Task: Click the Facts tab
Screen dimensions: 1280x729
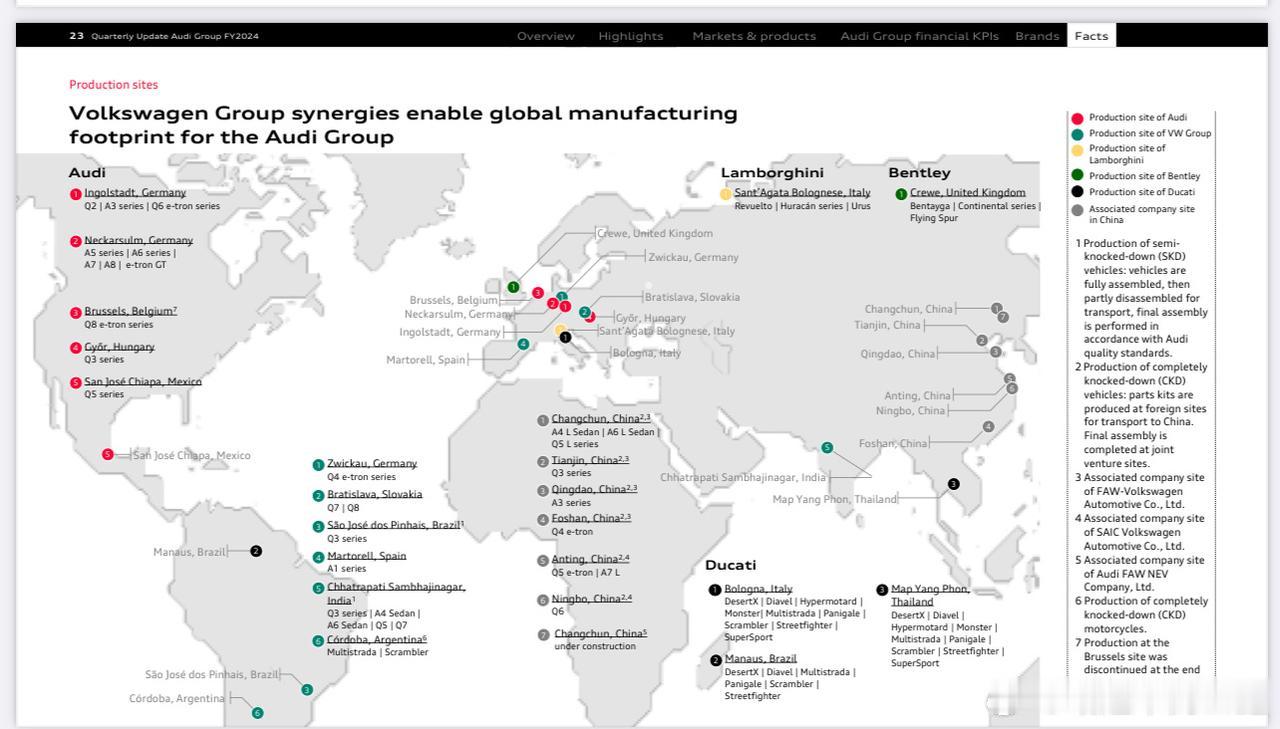Action: [1091, 36]
